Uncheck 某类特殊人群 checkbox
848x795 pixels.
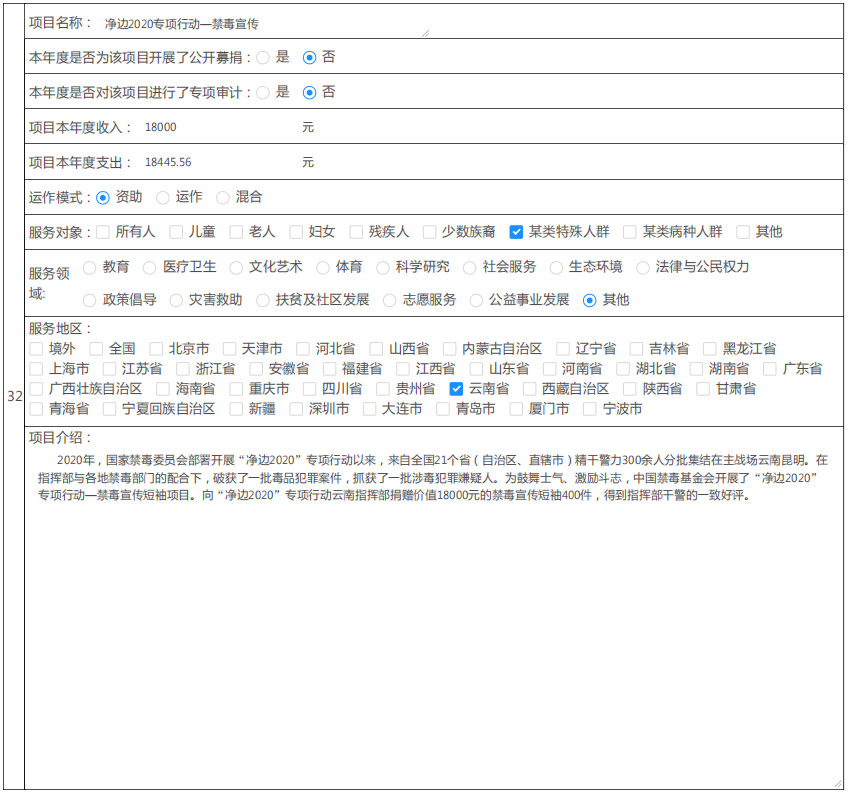tap(516, 232)
